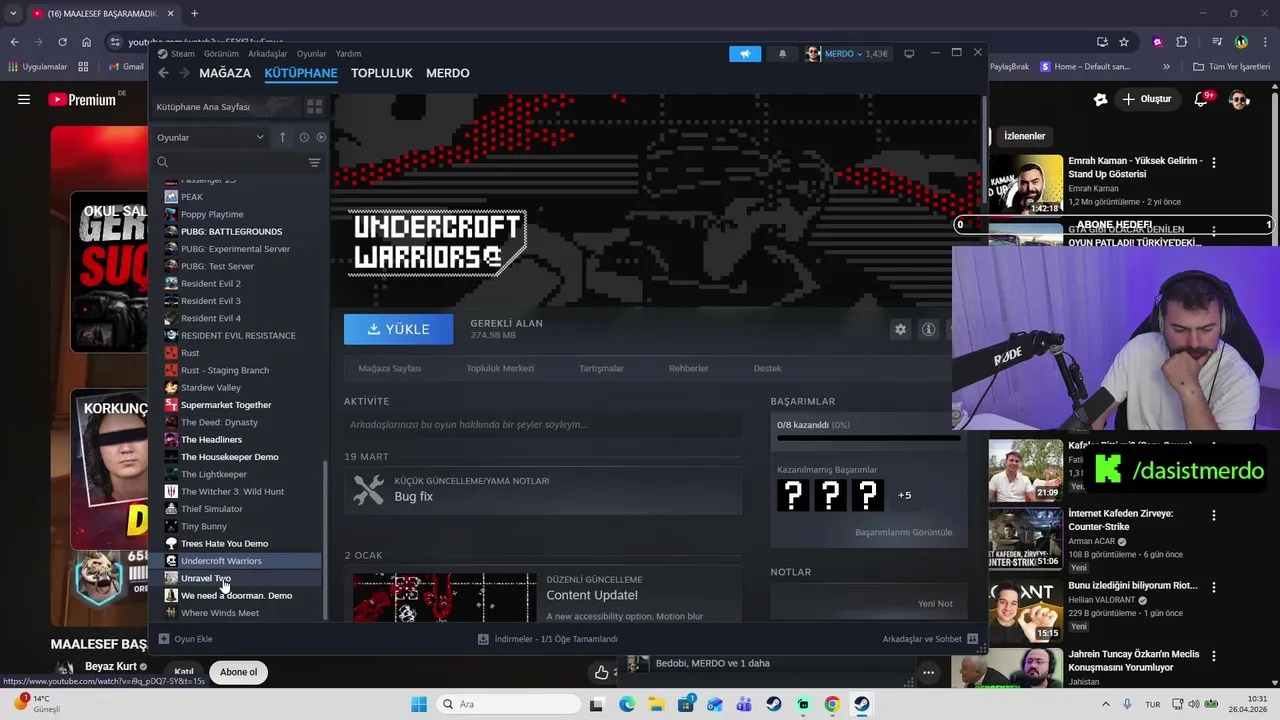Select PEAK in the game list
Image resolution: width=1280 pixels, height=720 pixels.
192,197
